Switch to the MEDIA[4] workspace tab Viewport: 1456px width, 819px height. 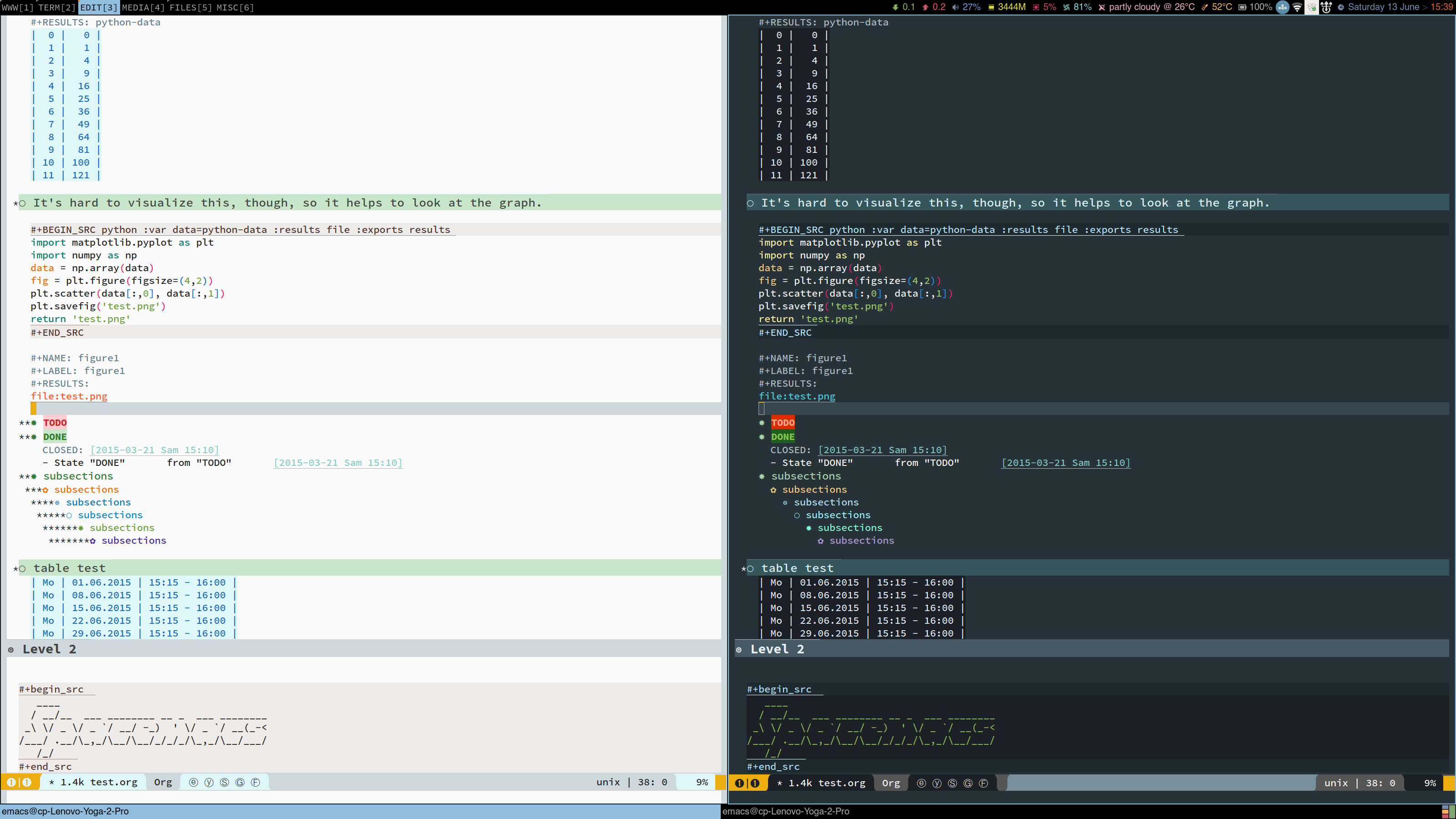click(x=144, y=7)
